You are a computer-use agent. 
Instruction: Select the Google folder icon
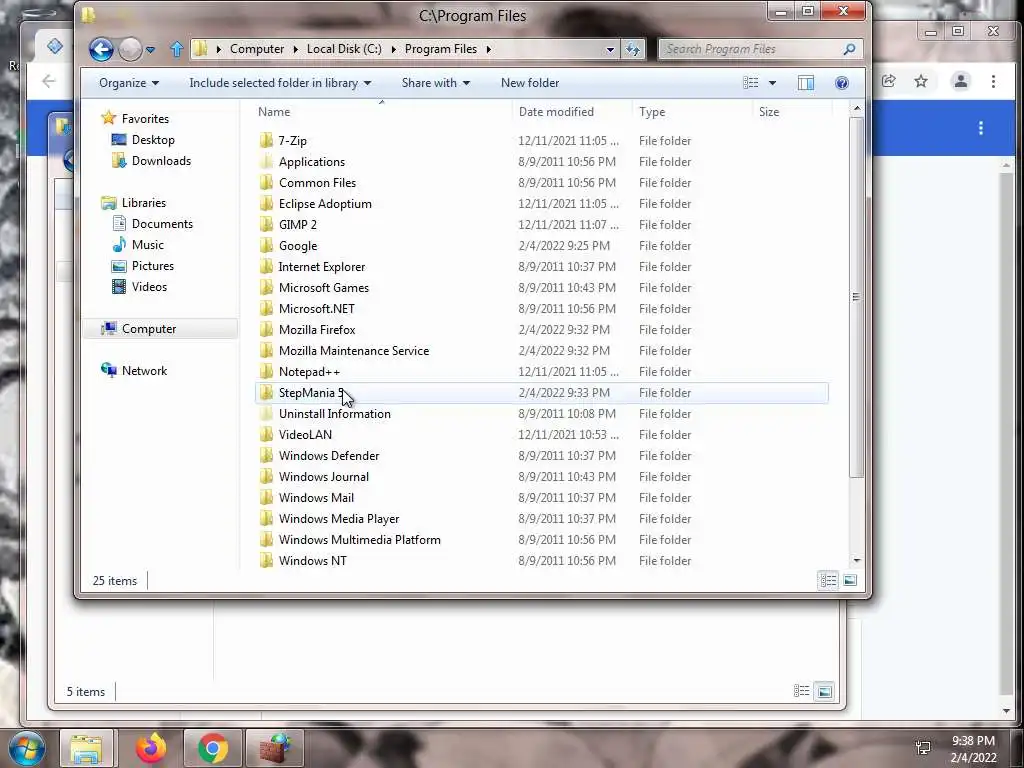point(266,246)
